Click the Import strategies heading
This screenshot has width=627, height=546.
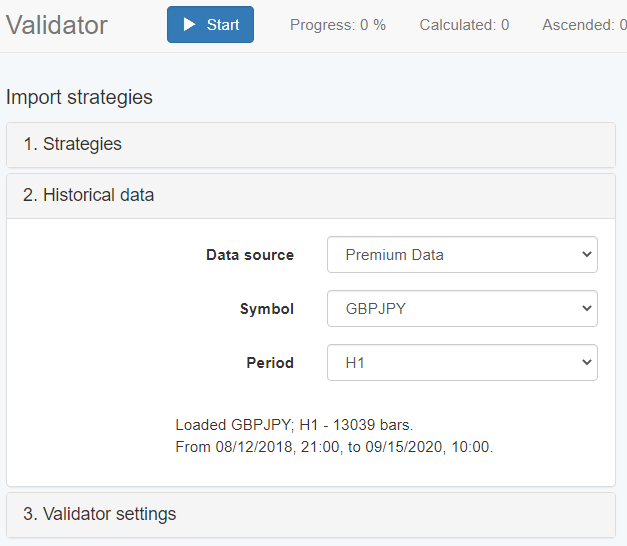tap(79, 97)
